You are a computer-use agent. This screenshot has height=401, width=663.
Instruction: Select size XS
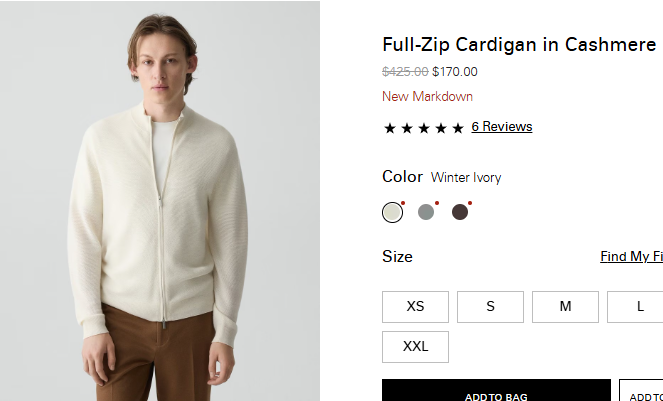[415, 307]
